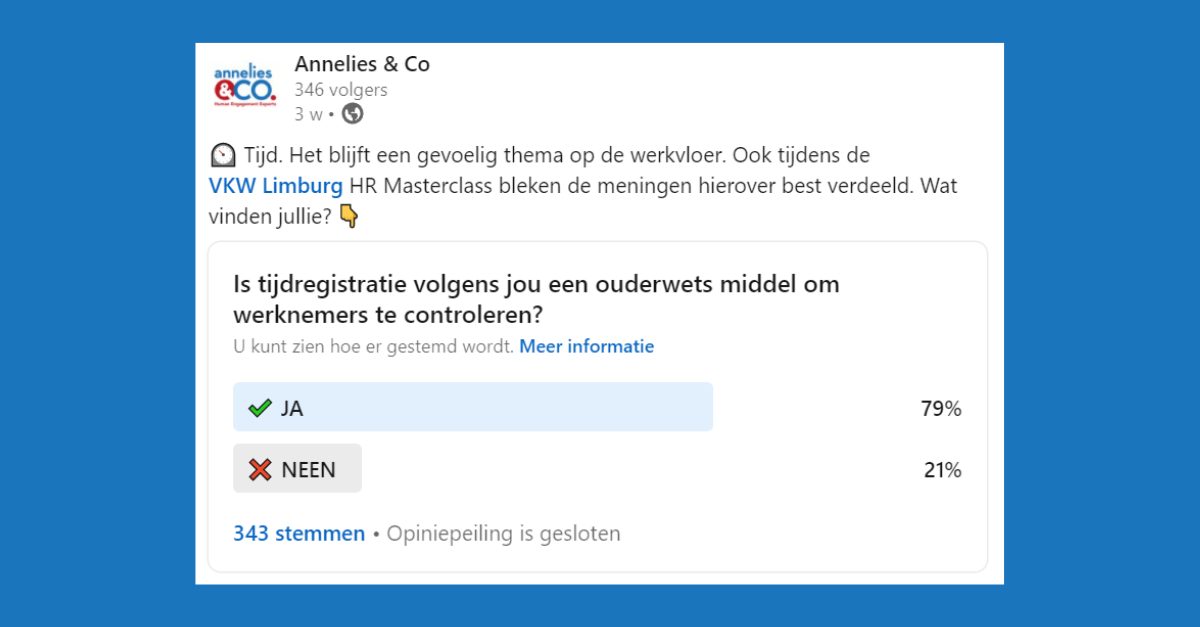Image resolution: width=1200 pixels, height=627 pixels.
Task: Click the globe visibility icon
Action: [x=352, y=114]
